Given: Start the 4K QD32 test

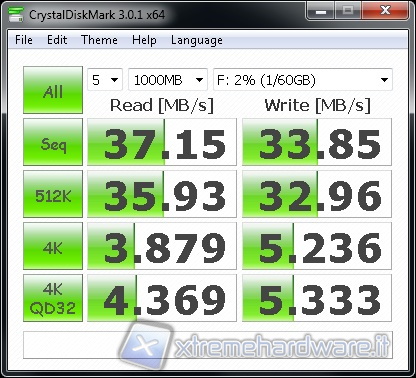Looking at the screenshot, I should (x=53, y=298).
